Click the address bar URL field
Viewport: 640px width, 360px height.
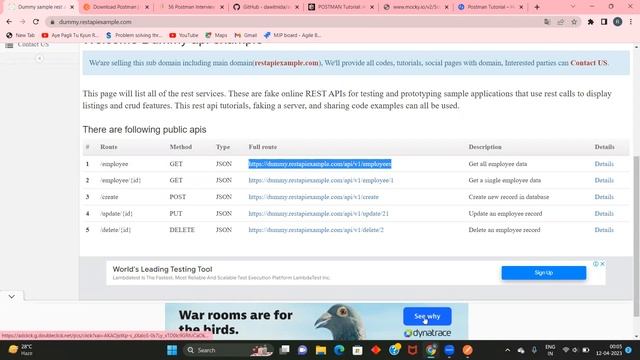294,22
